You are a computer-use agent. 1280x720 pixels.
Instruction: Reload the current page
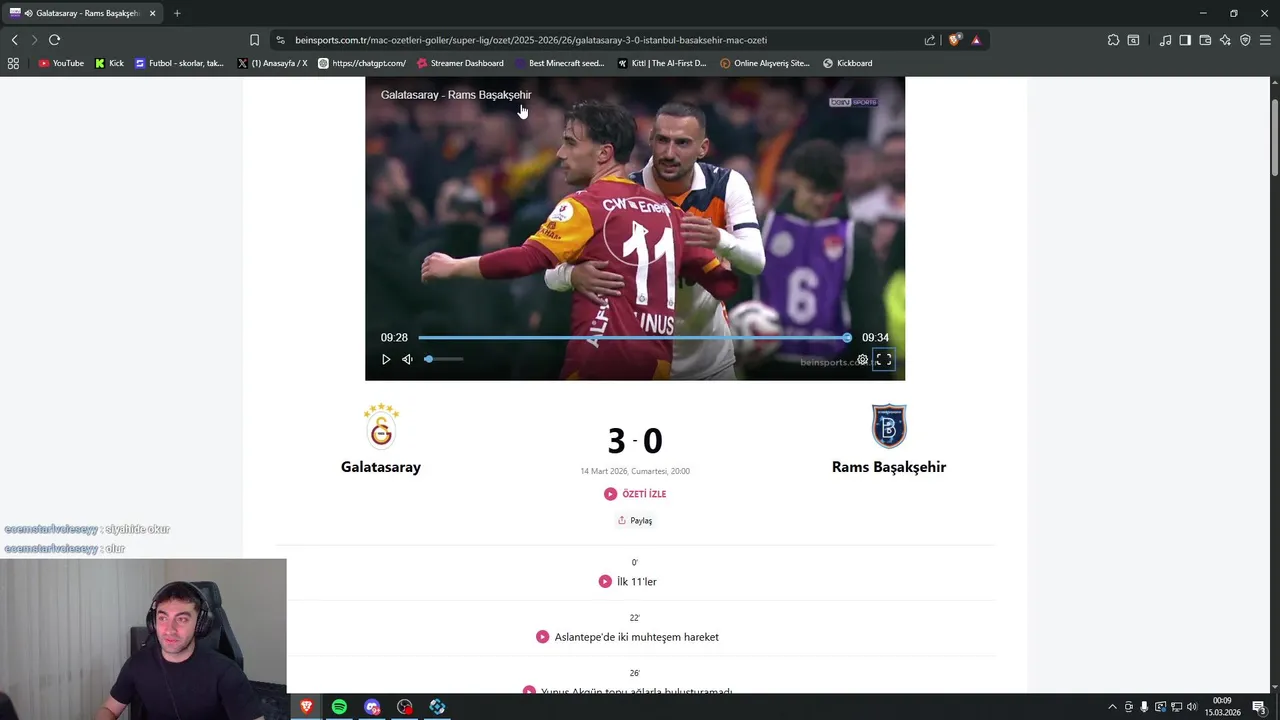coord(54,40)
